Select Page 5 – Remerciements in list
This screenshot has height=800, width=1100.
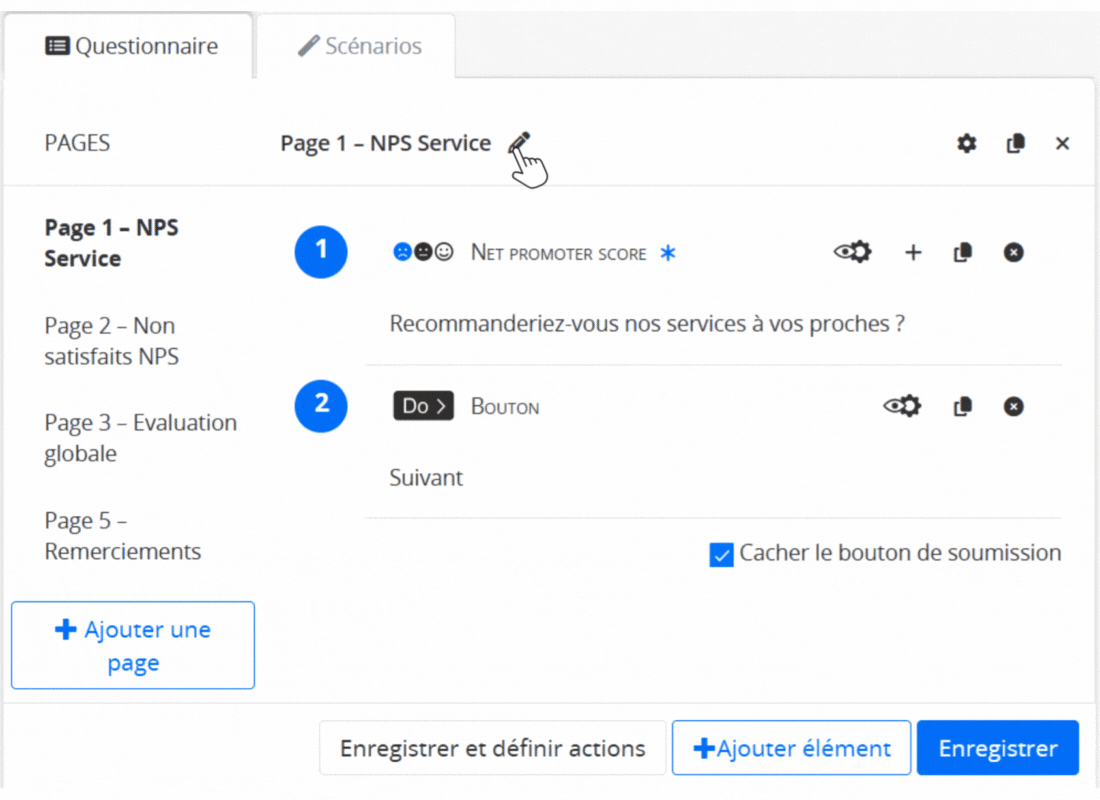[122, 536]
